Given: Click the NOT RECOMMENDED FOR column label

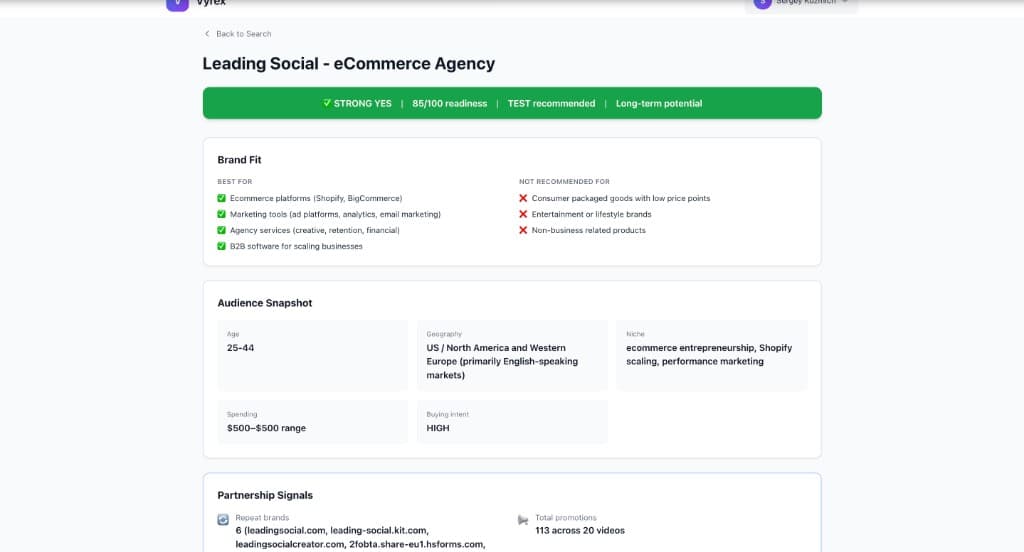Looking at the screenshot, I should coord(564,182).
